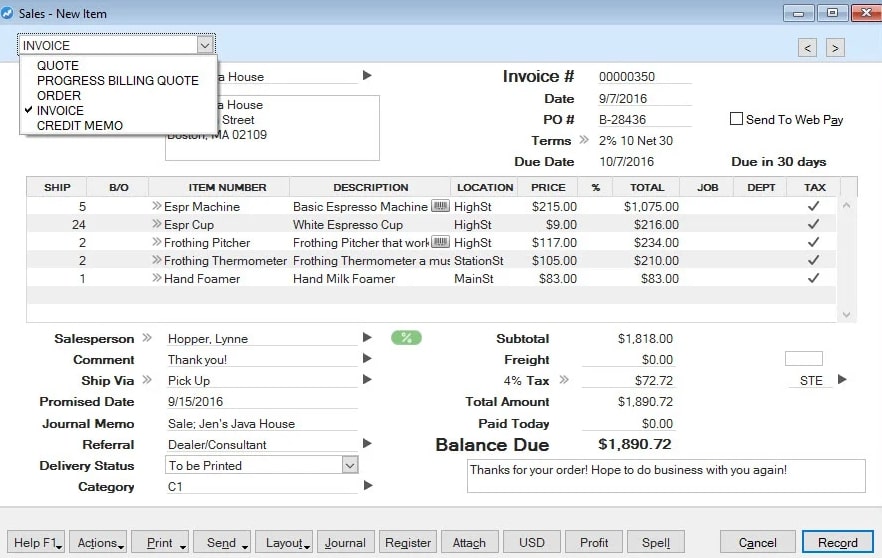This screenshot has height=558, width=882.
Task: Click the Register button
Action: click(408, 542)
